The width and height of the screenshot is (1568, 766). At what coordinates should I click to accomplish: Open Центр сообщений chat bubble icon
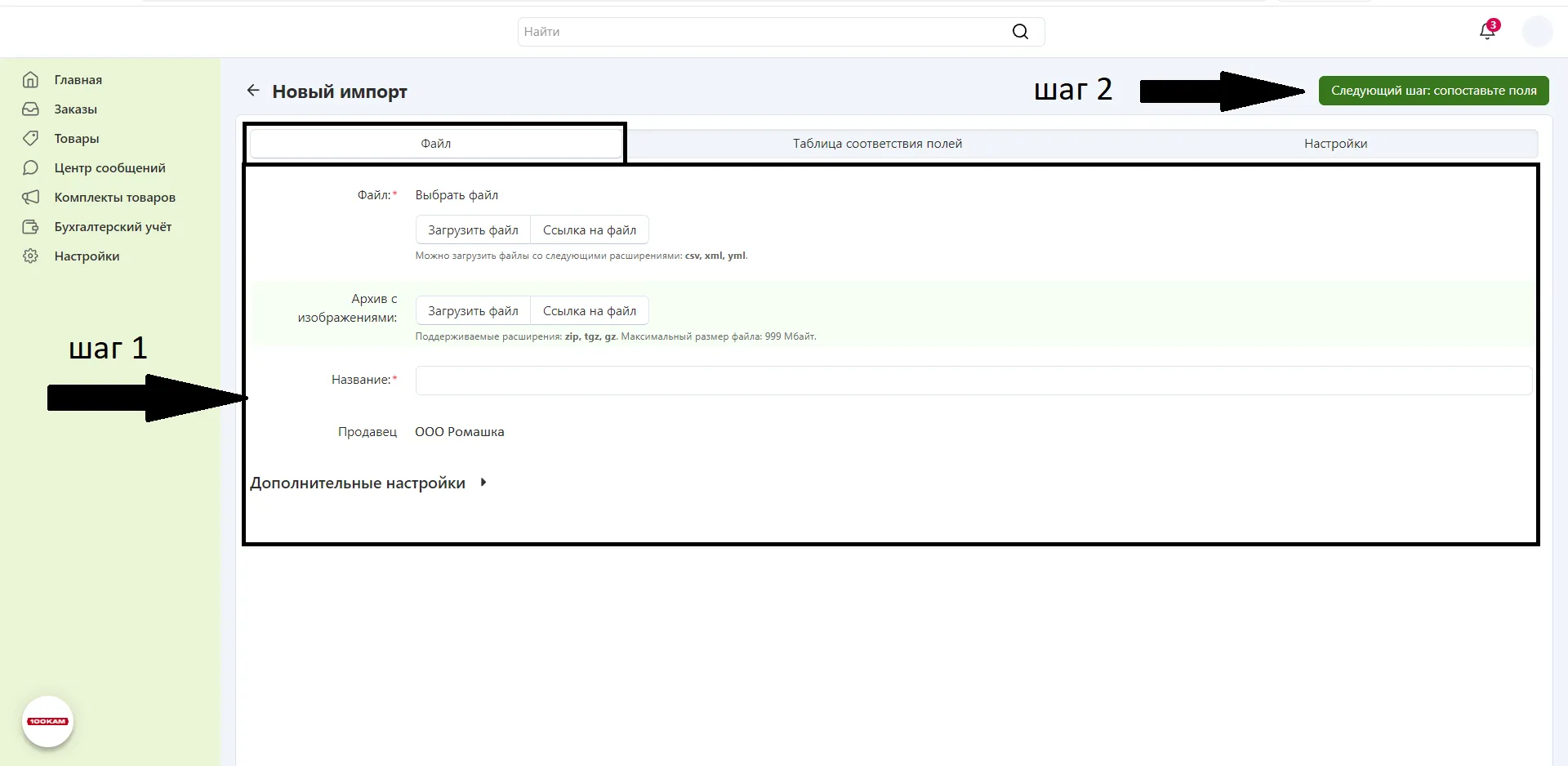pos(30,168)
